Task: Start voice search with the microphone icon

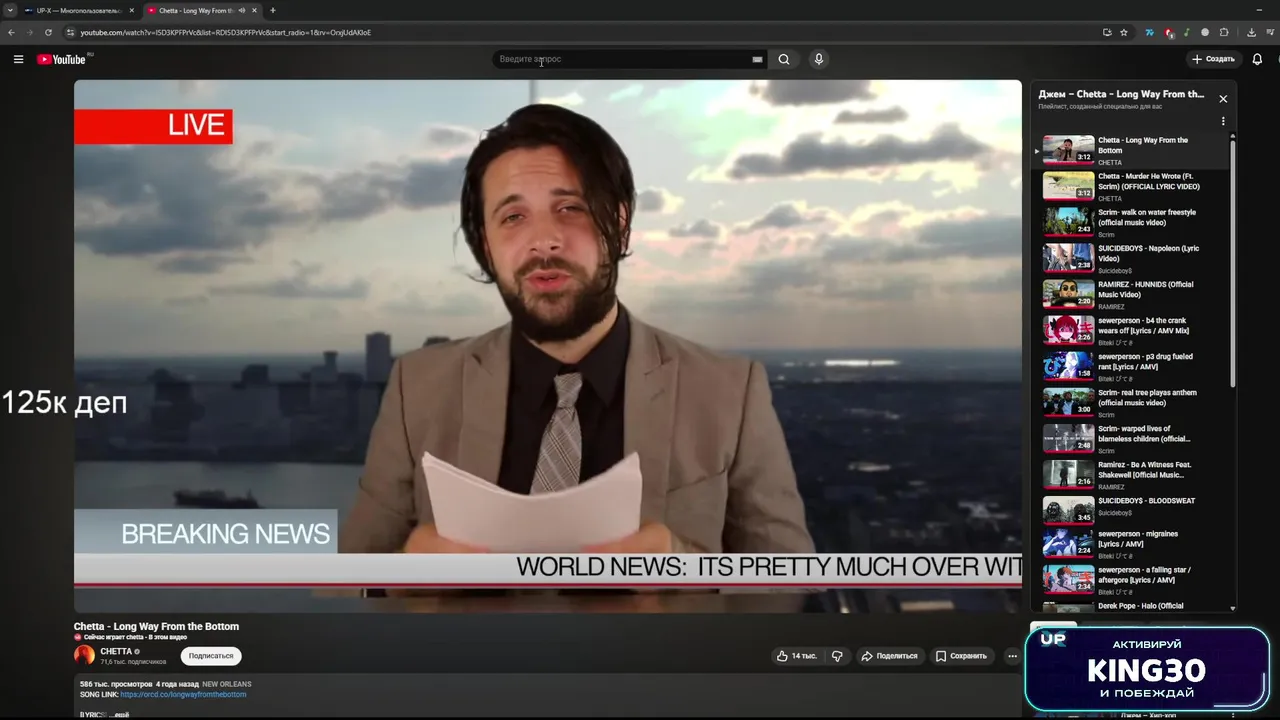Action: [819, 59]
